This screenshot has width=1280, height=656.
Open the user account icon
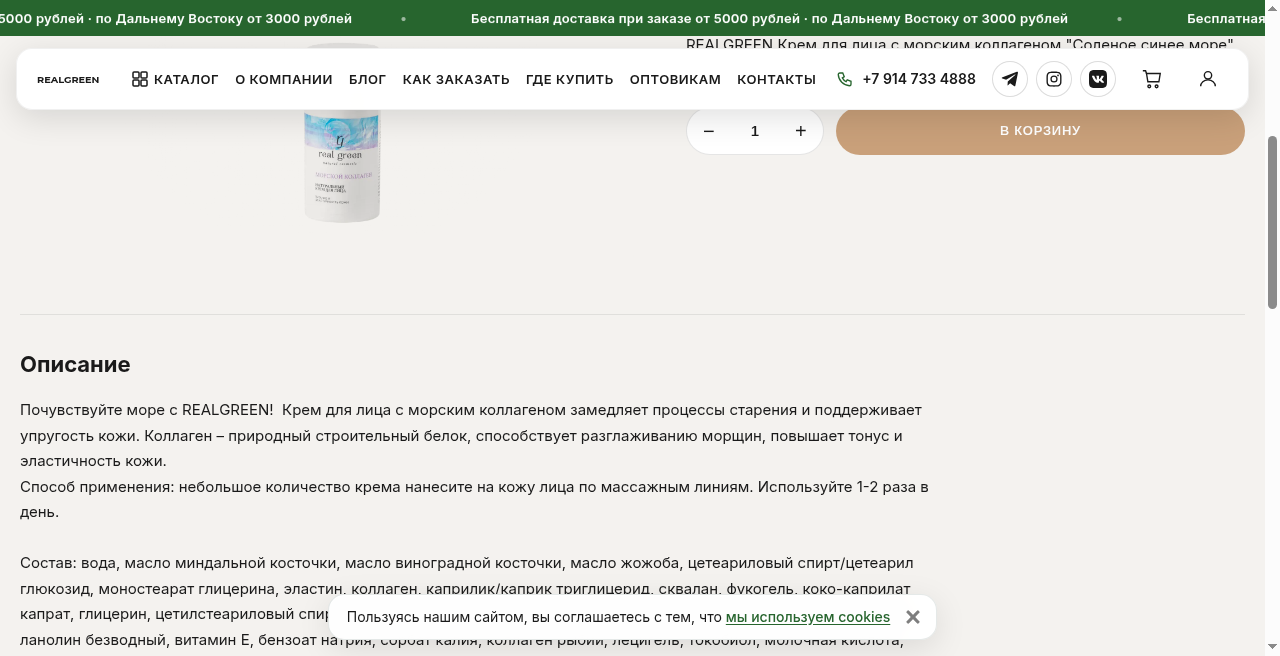tap(1208, 79)
